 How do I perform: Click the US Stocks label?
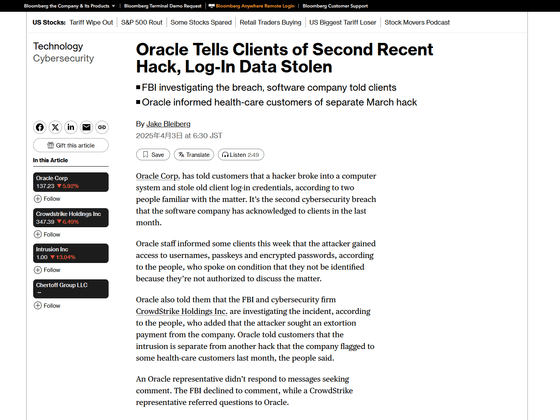49,22
